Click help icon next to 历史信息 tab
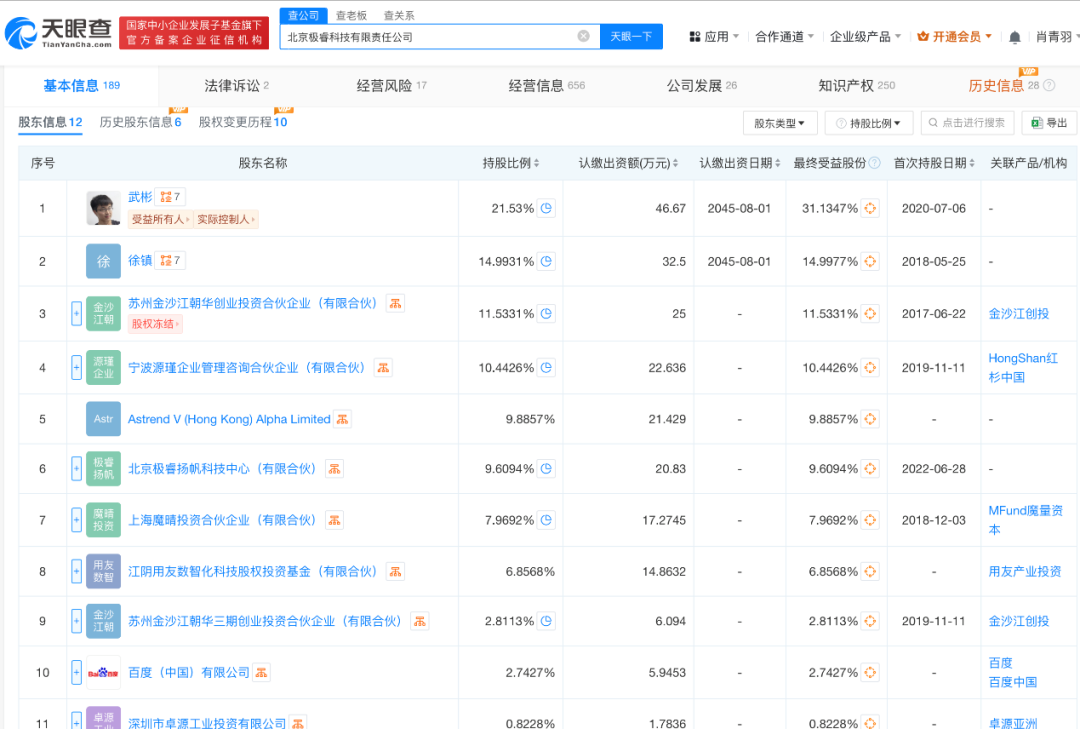1080x729 pixels. point(1049,85)
